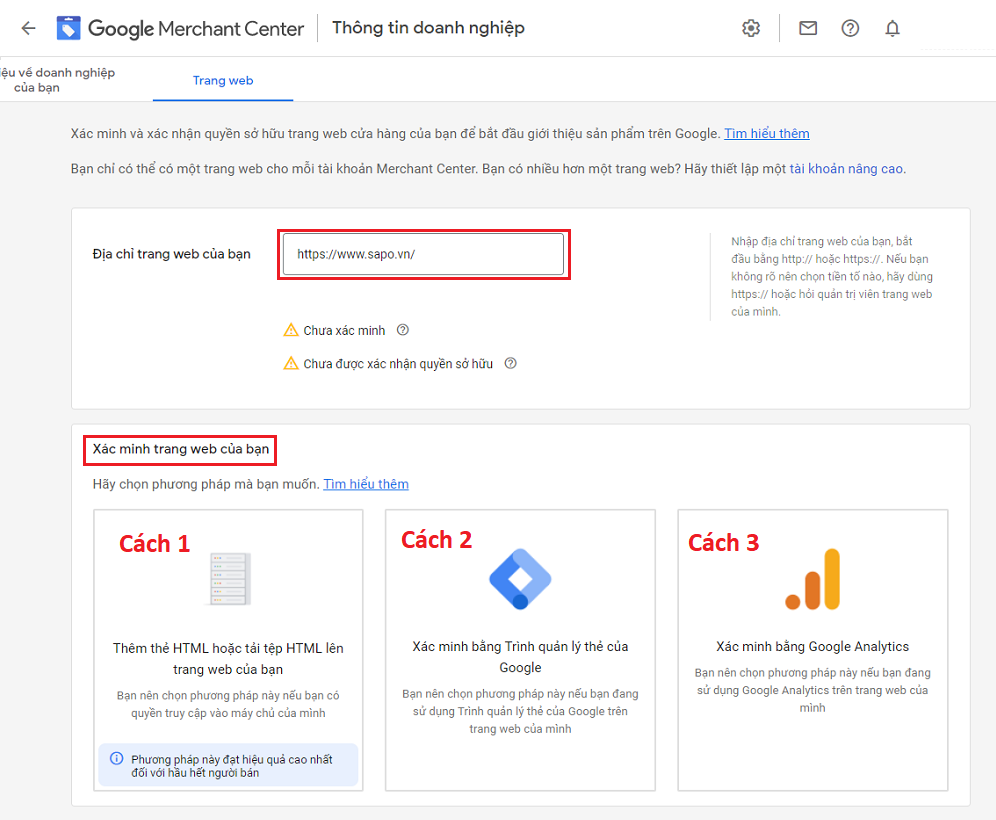Click the warning triangle next to Chưa xác minh
Image resolution: width=996 pixels, height=820 pixels.
point(291,329)
